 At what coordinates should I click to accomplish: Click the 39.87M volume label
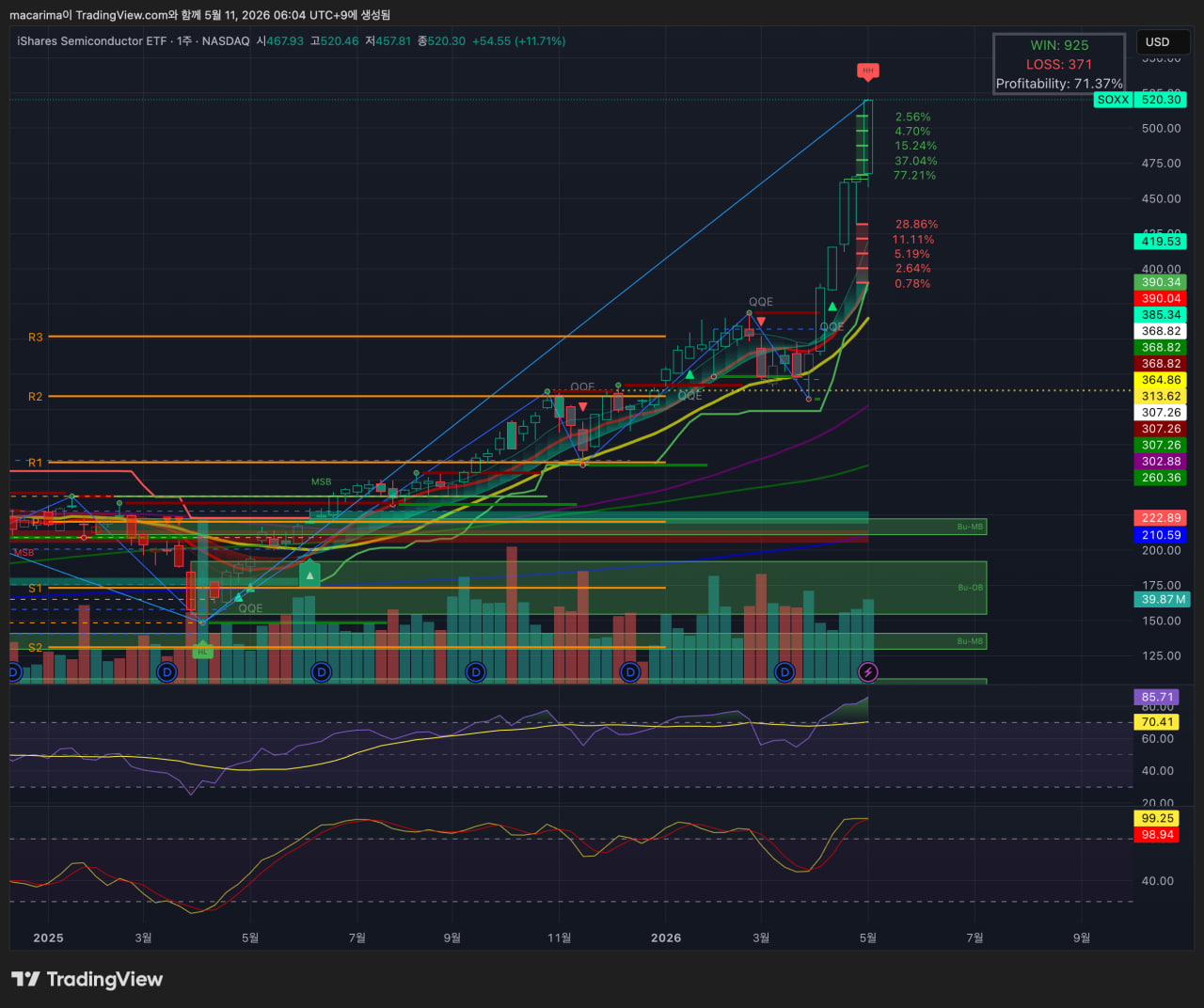coord(1164,600)
